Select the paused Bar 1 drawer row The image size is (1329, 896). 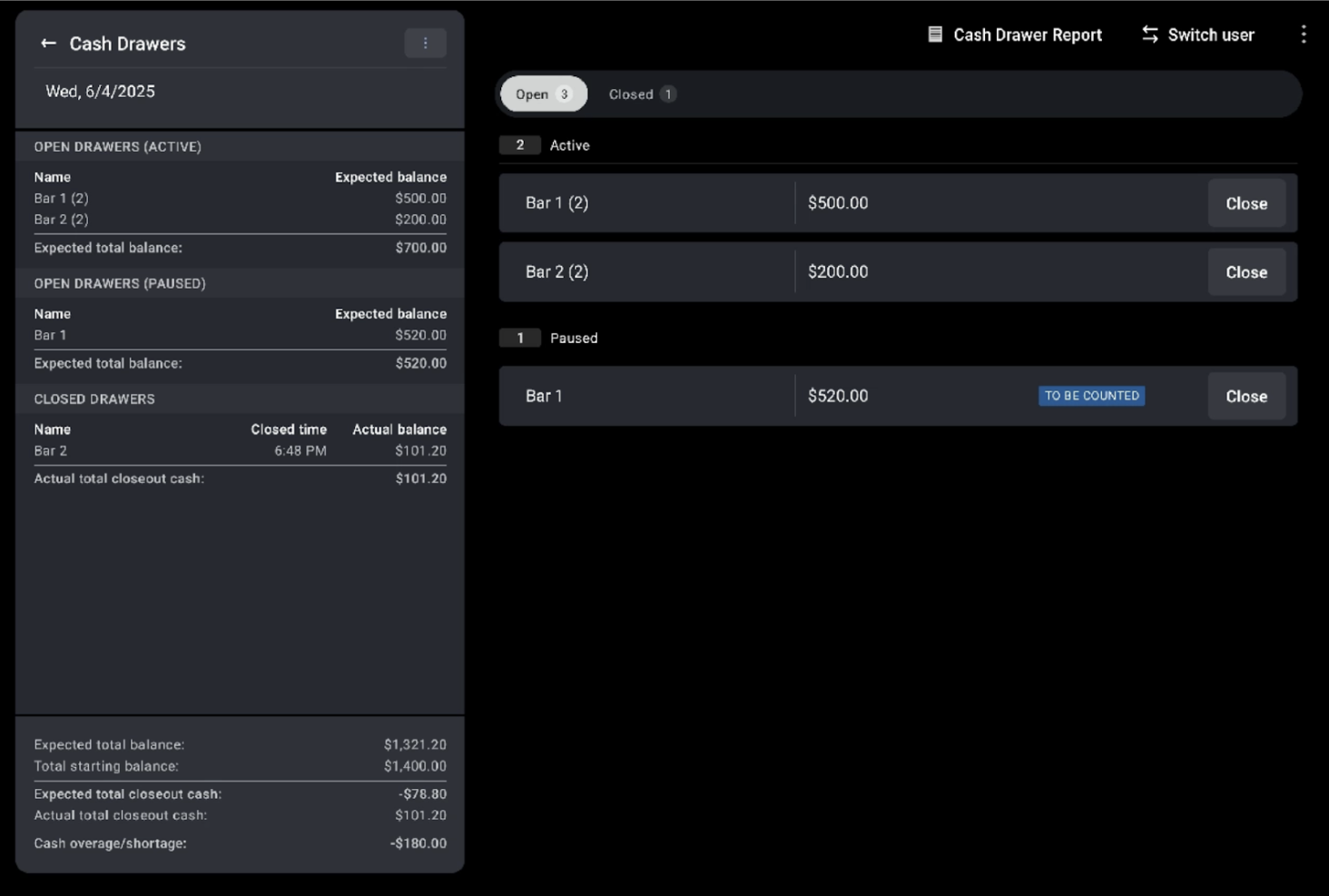tap(646, 397)
